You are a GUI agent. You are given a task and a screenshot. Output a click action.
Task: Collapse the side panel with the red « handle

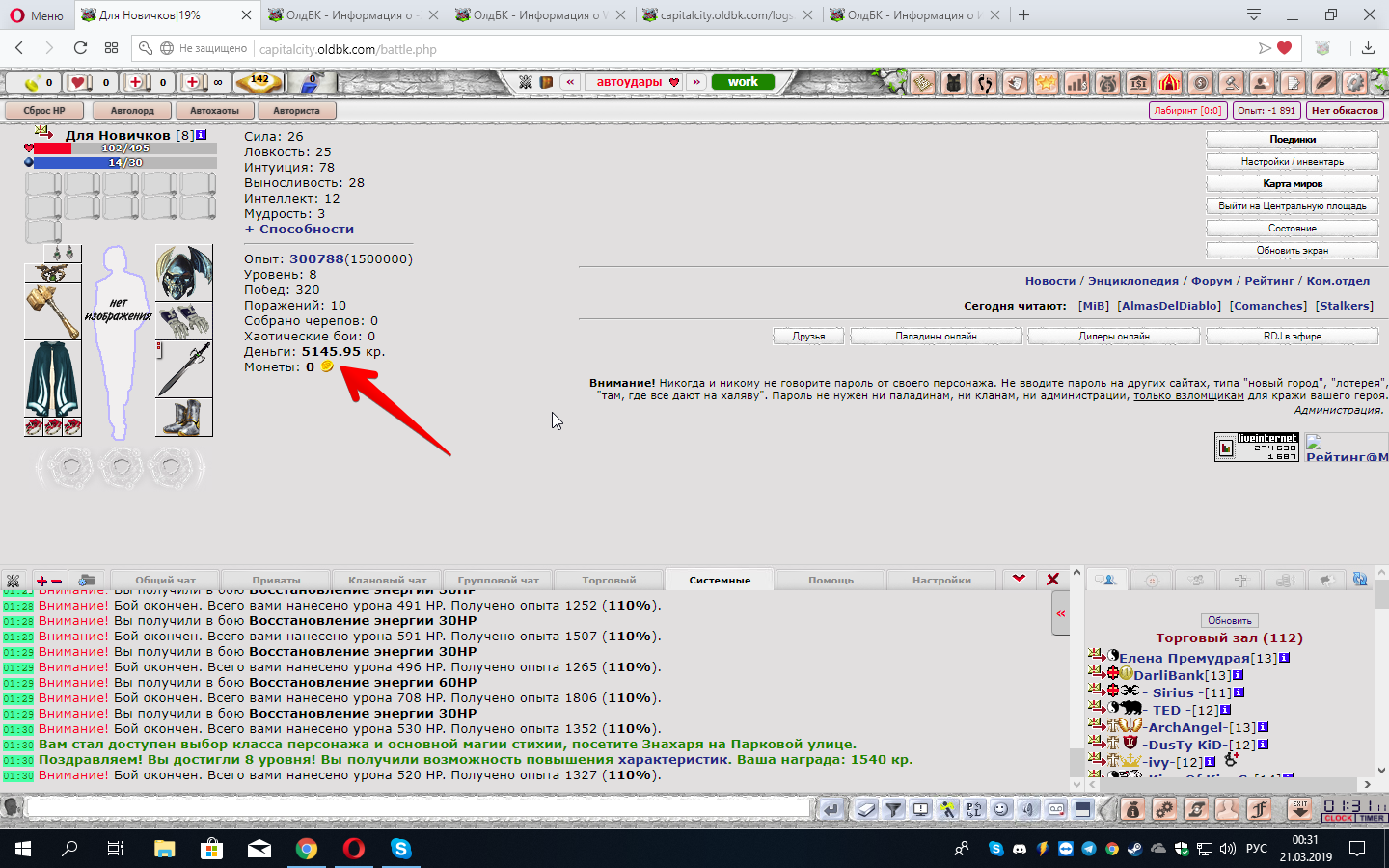(1060, 613)
